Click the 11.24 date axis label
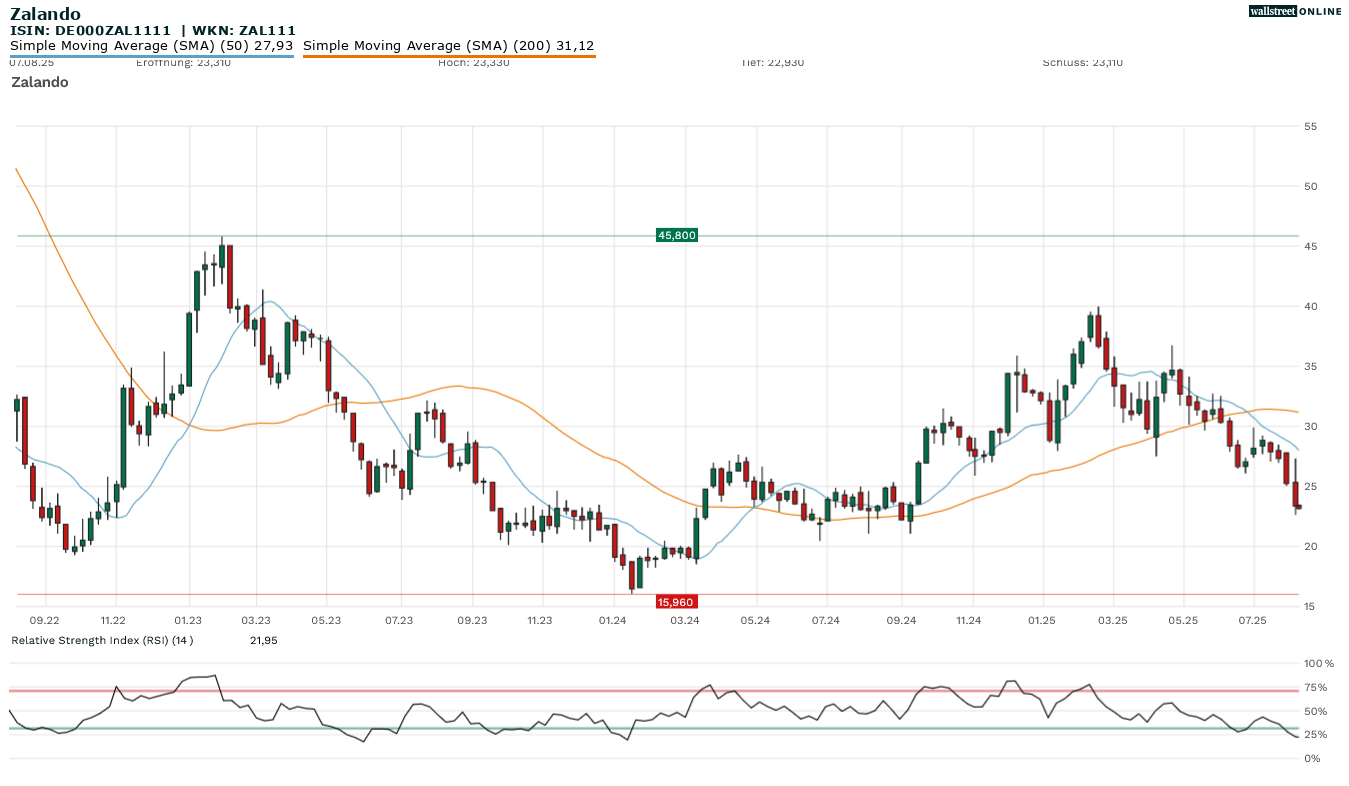 (x=968, y=621)
